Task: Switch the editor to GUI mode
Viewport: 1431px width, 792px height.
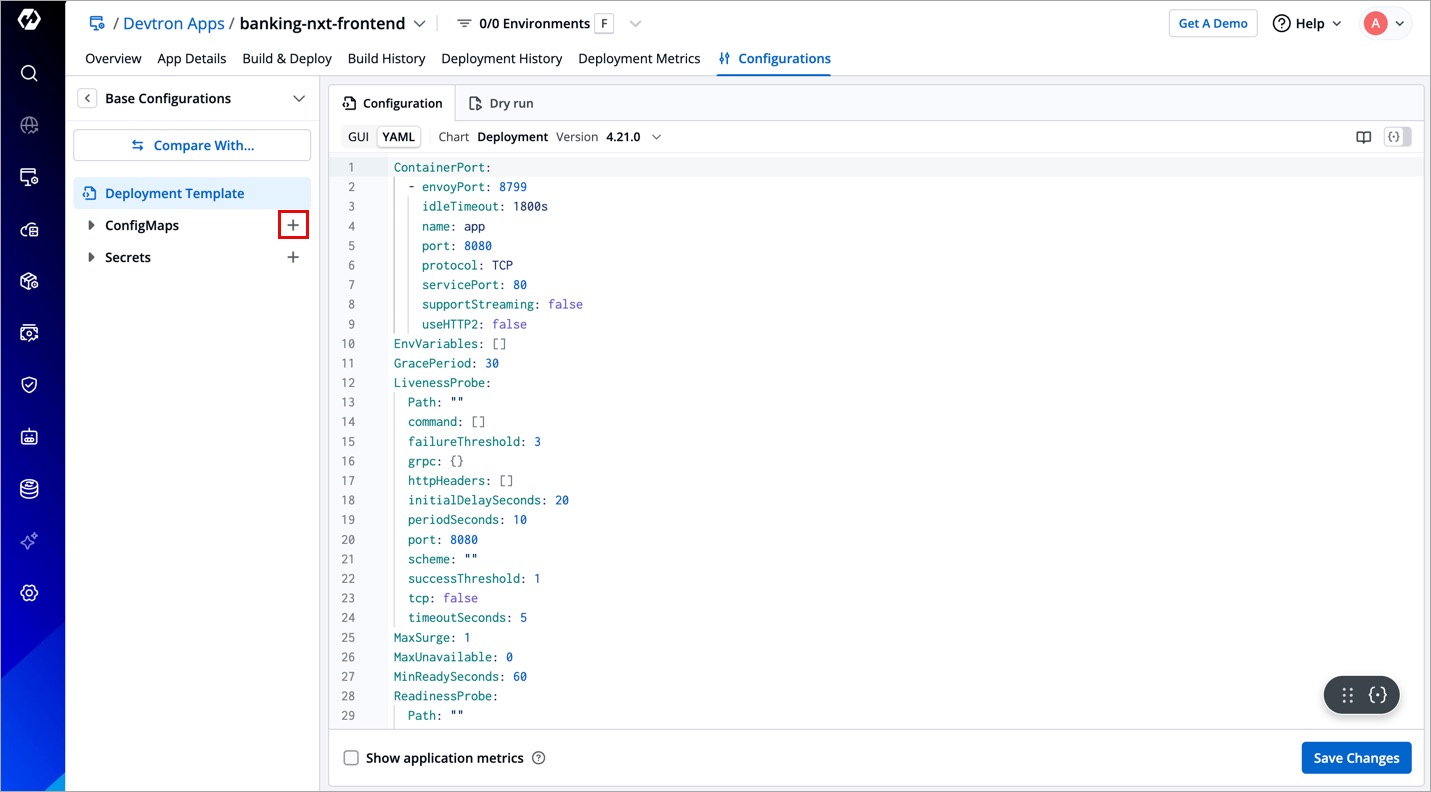Action: coord(358,137)
